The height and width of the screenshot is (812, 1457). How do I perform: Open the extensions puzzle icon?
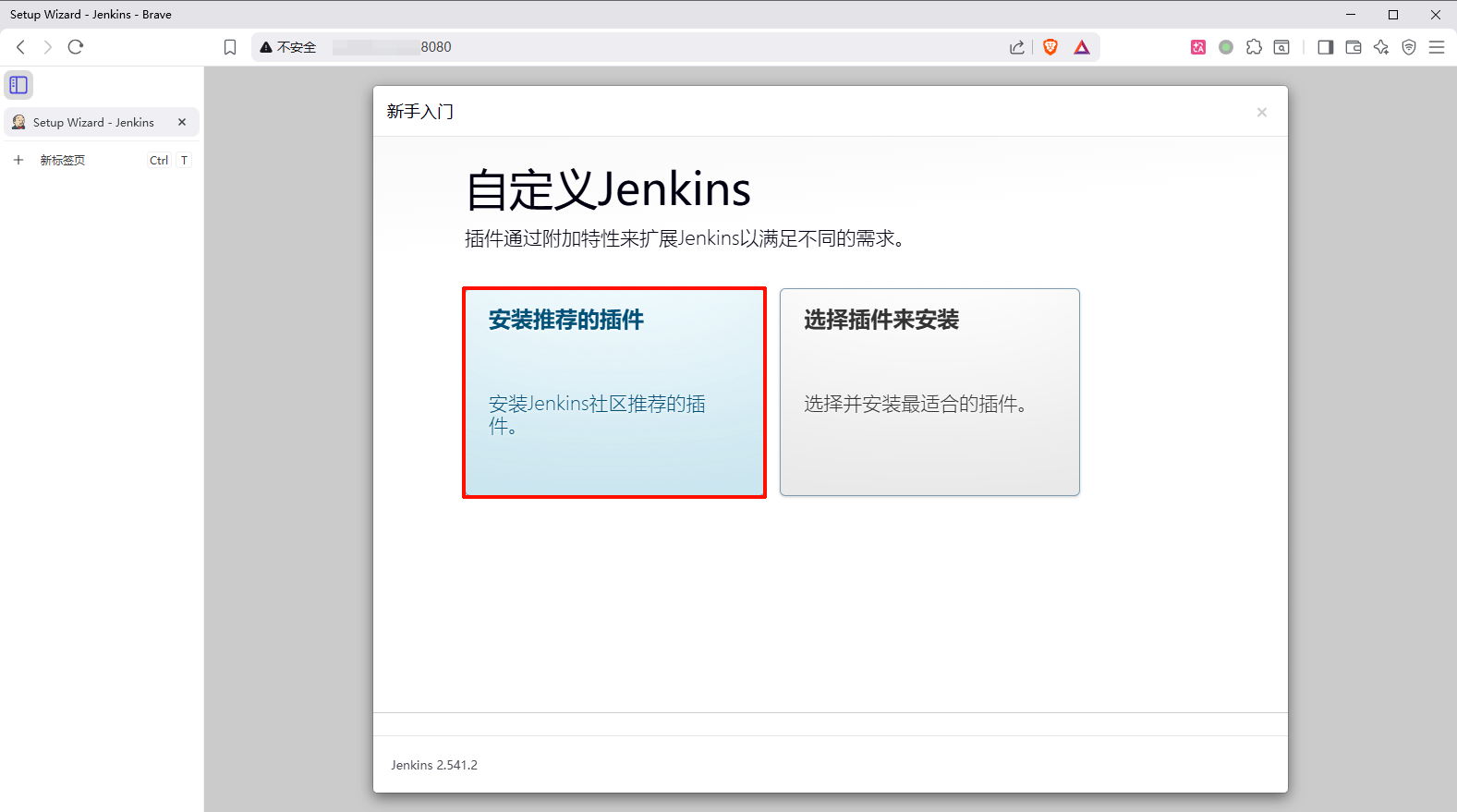point(1254,47)
